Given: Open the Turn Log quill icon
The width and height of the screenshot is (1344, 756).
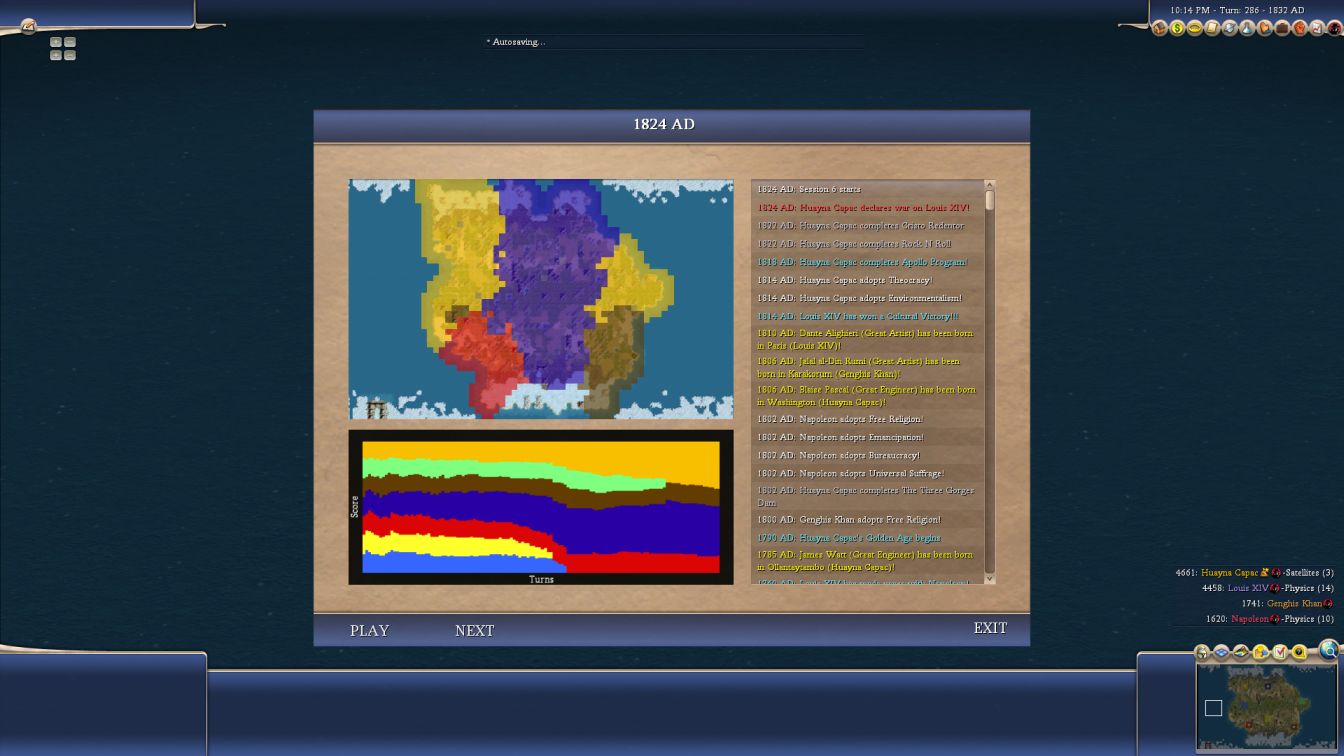Looking at the screenshot, I should (28, 27).
